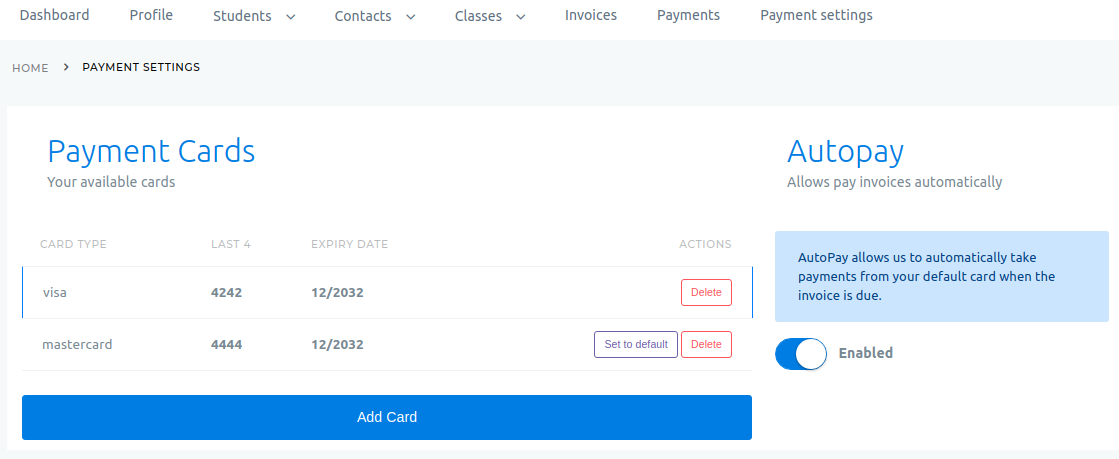This screenshot has width=1119, height=459.
Task: Expand the Classes menu chevron
Action: point(521,16)
